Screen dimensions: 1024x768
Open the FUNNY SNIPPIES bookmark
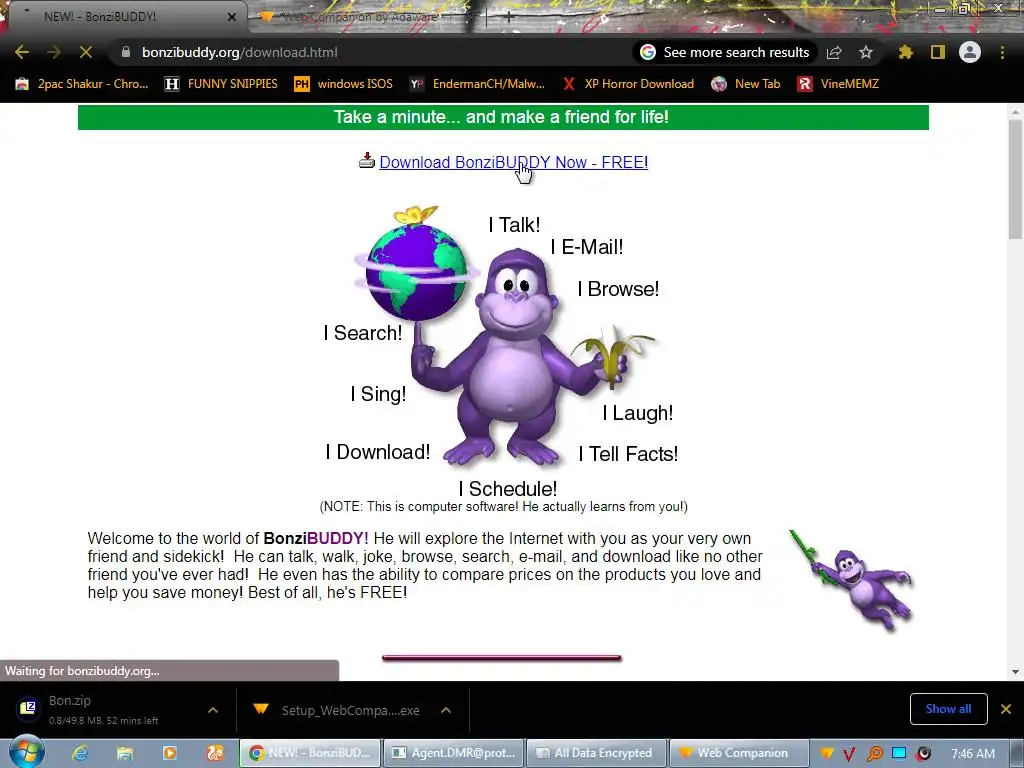pyautogui.click(x=221, y=84)
